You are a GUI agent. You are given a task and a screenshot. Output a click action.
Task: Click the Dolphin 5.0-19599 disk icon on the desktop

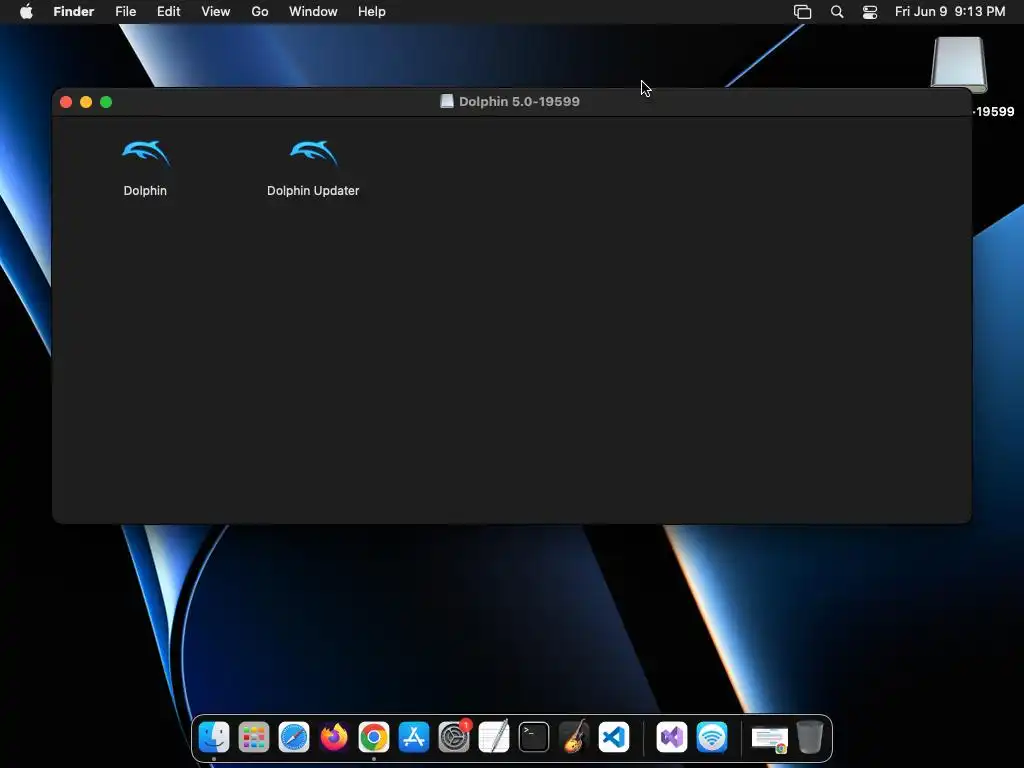[x=958, y=65]
